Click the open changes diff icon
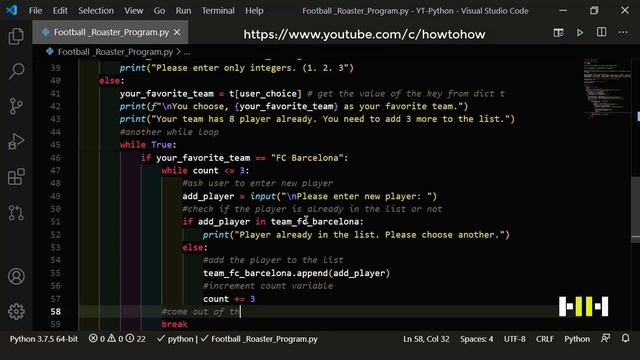Viewport: 640px width, 360px height. [x=558, y=33]
